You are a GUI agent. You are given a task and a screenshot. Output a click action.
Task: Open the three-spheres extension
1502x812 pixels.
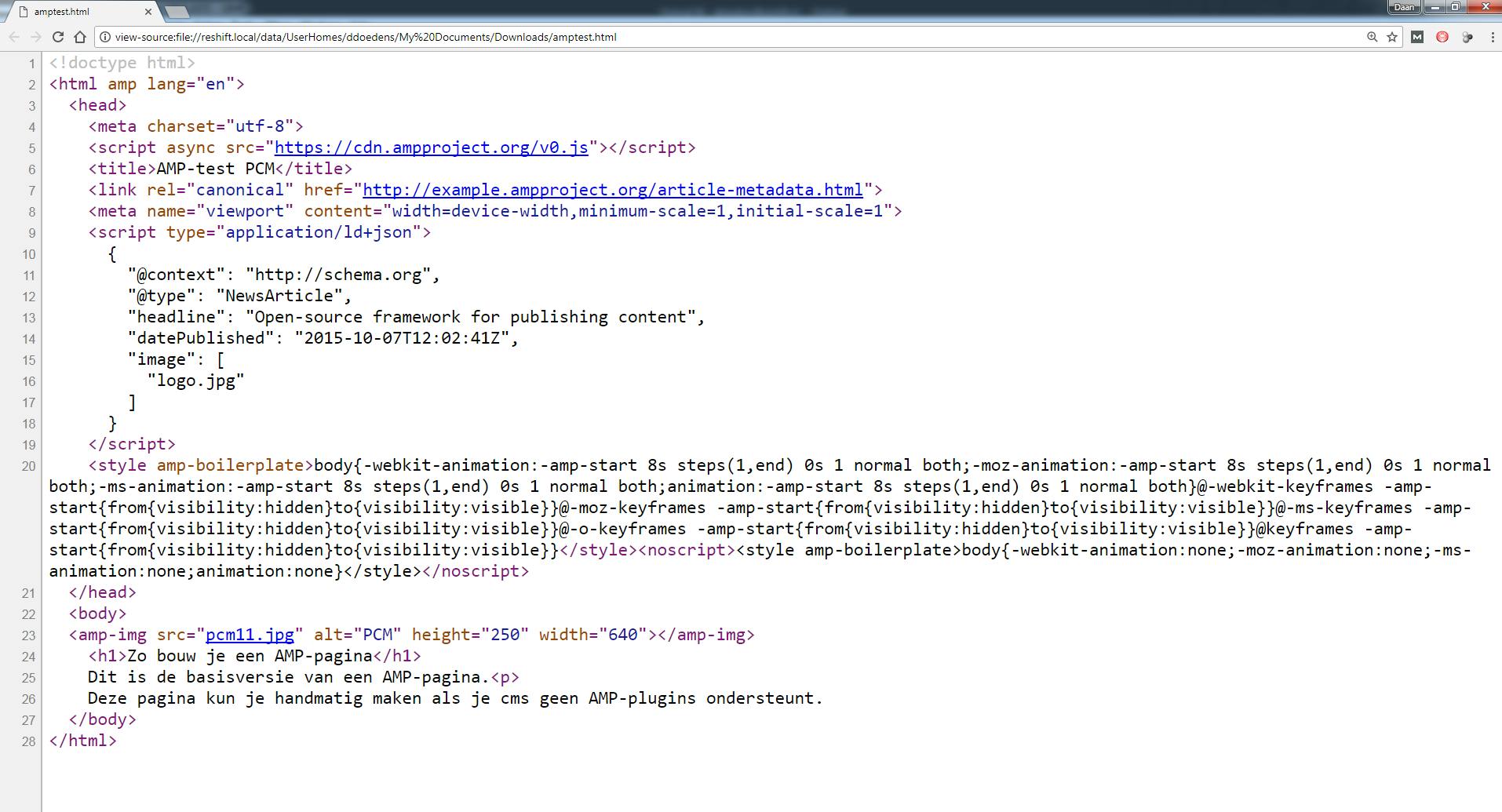pyautogui.click(x=1467, y=37)
